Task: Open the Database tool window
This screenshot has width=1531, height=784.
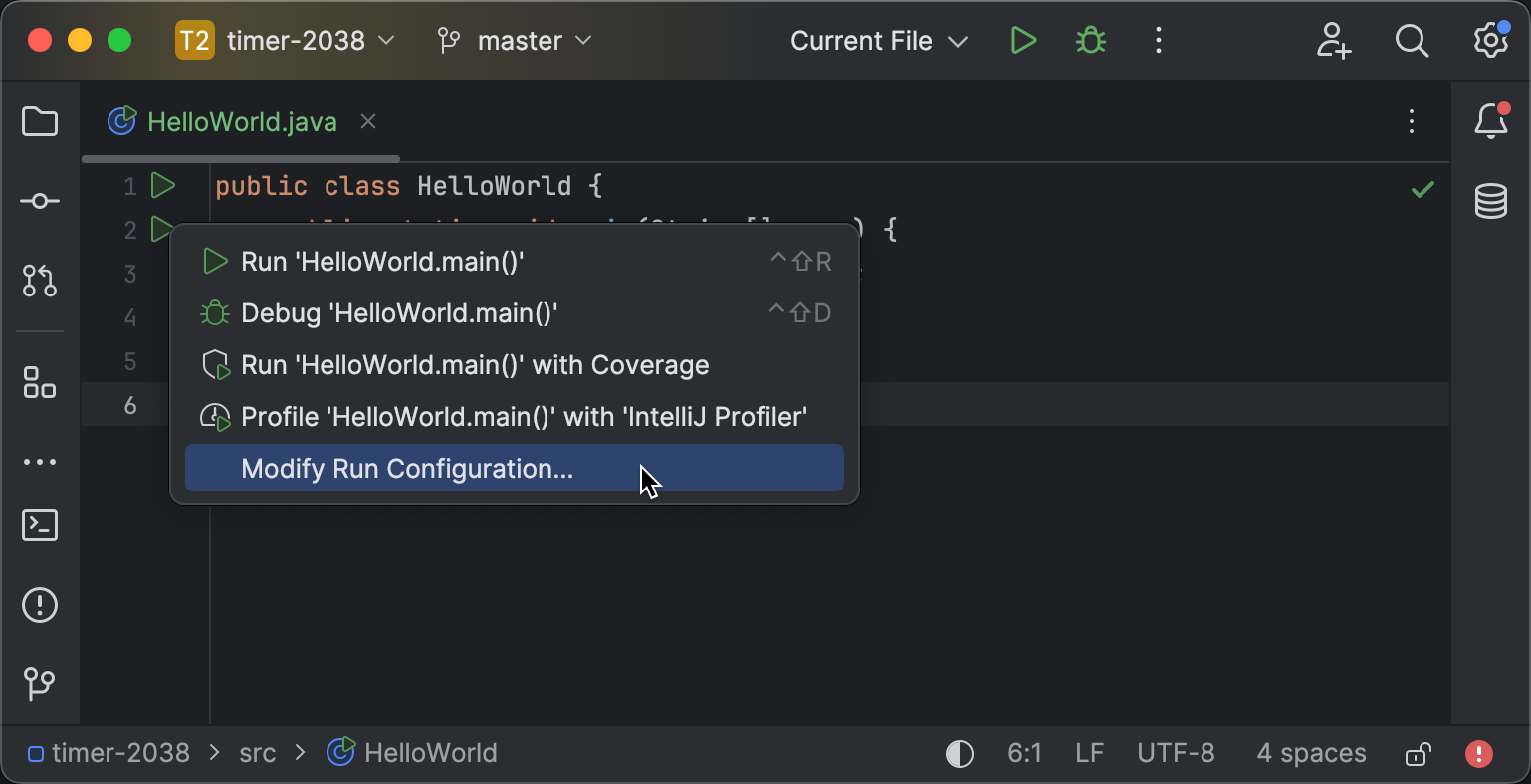Action: point(1490,200)
